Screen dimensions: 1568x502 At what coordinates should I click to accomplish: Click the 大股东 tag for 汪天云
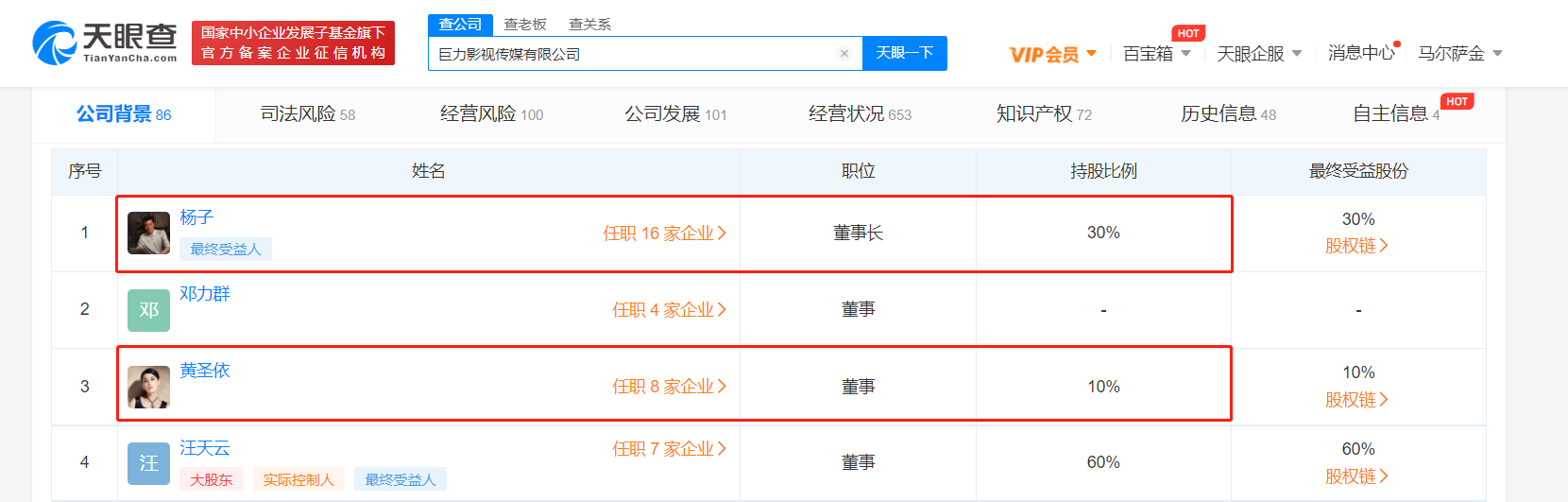click(212, 479)
